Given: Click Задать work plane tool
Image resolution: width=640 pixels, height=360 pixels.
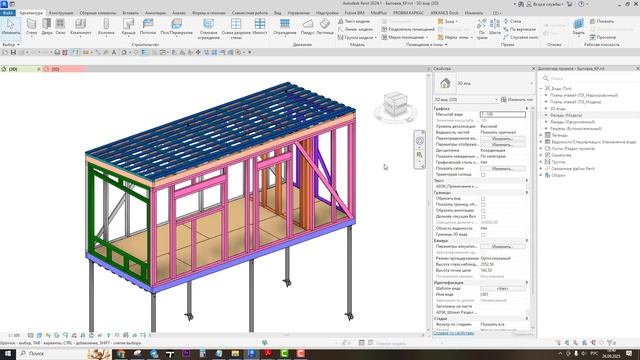Looking at the screenshot, I should 578,27.
